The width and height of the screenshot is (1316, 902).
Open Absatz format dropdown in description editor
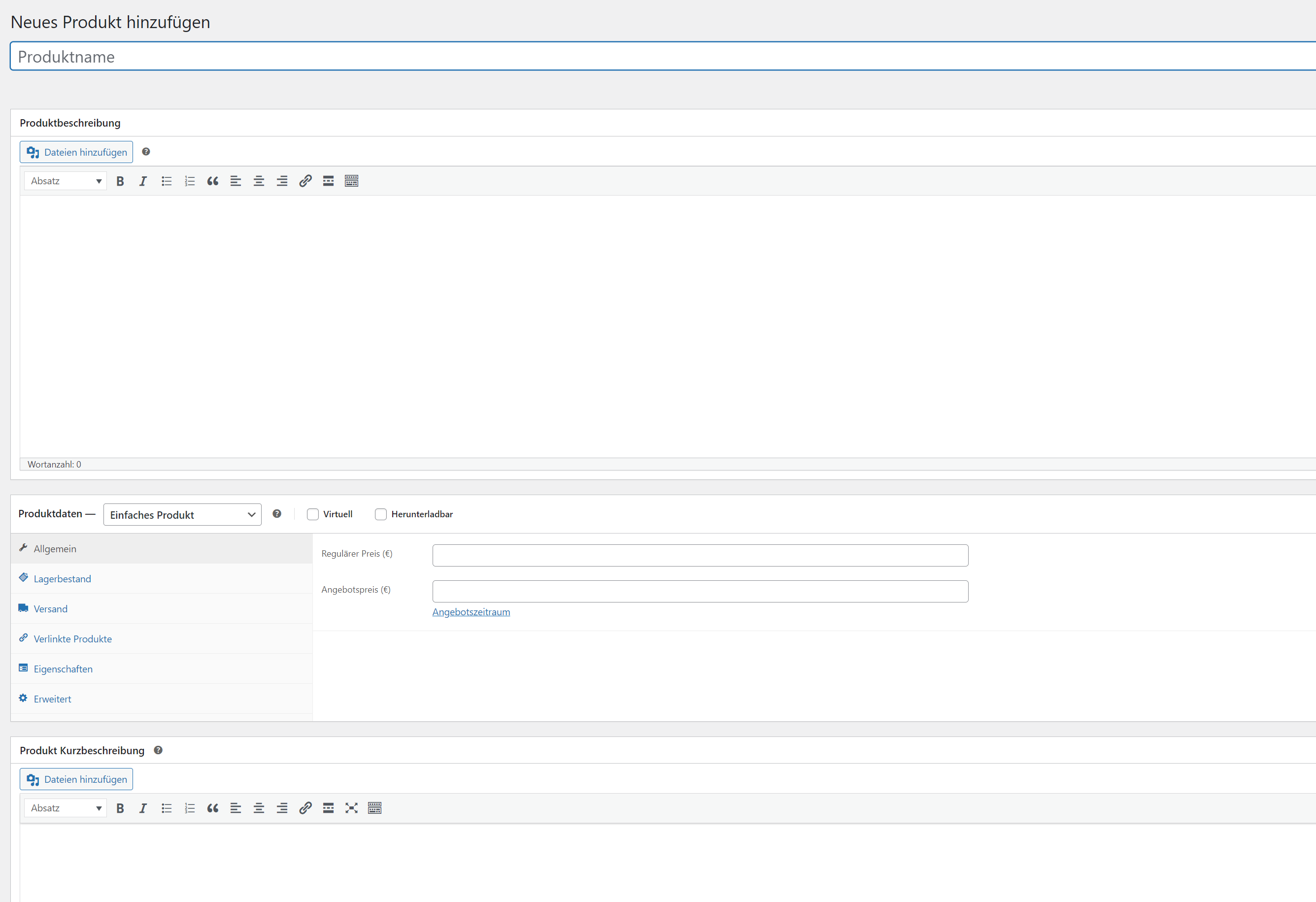66,181
